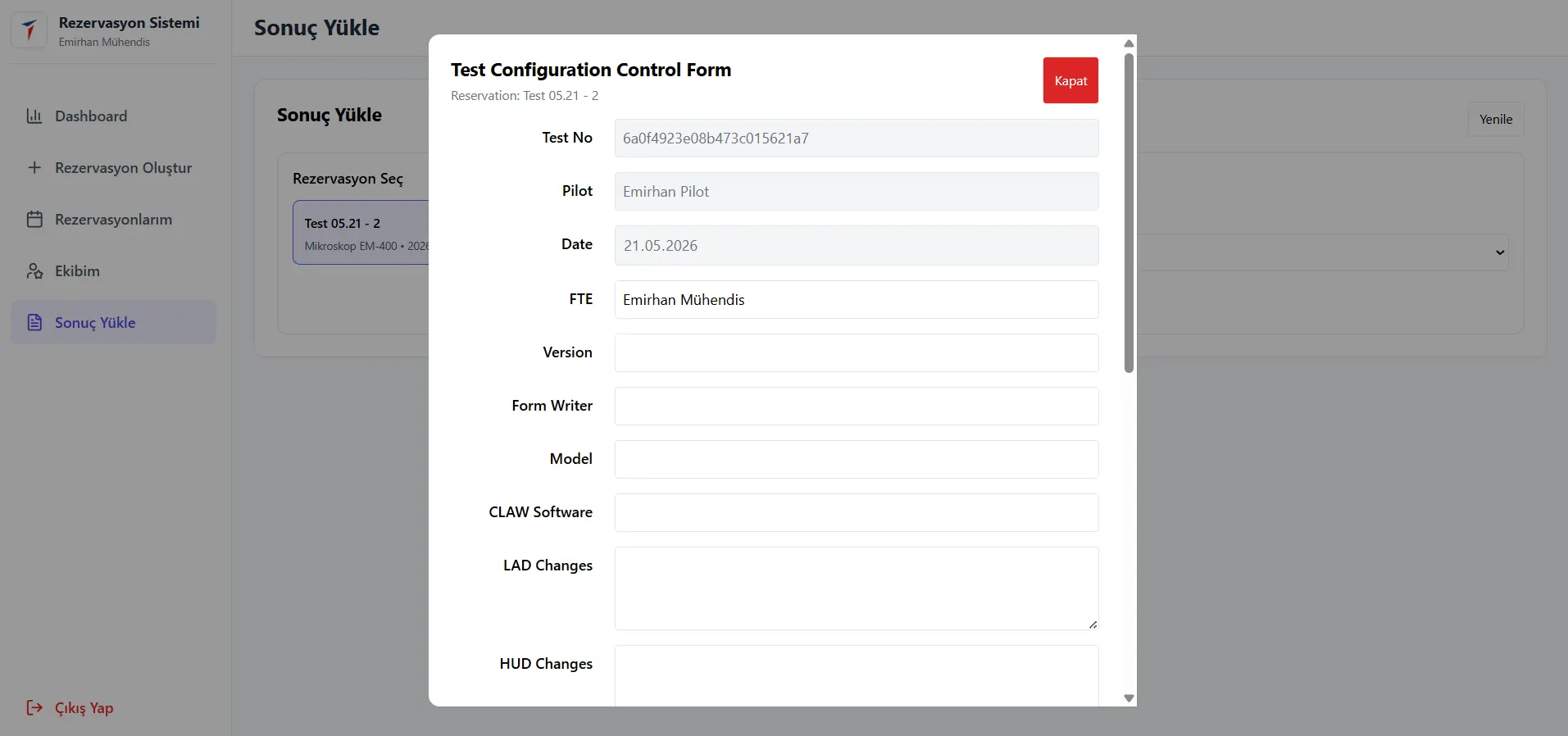The image size is (1568, 736).
Task: Click the modal scrollbar down arrow
Action: pyautogui.click(x=1129, y=698)
